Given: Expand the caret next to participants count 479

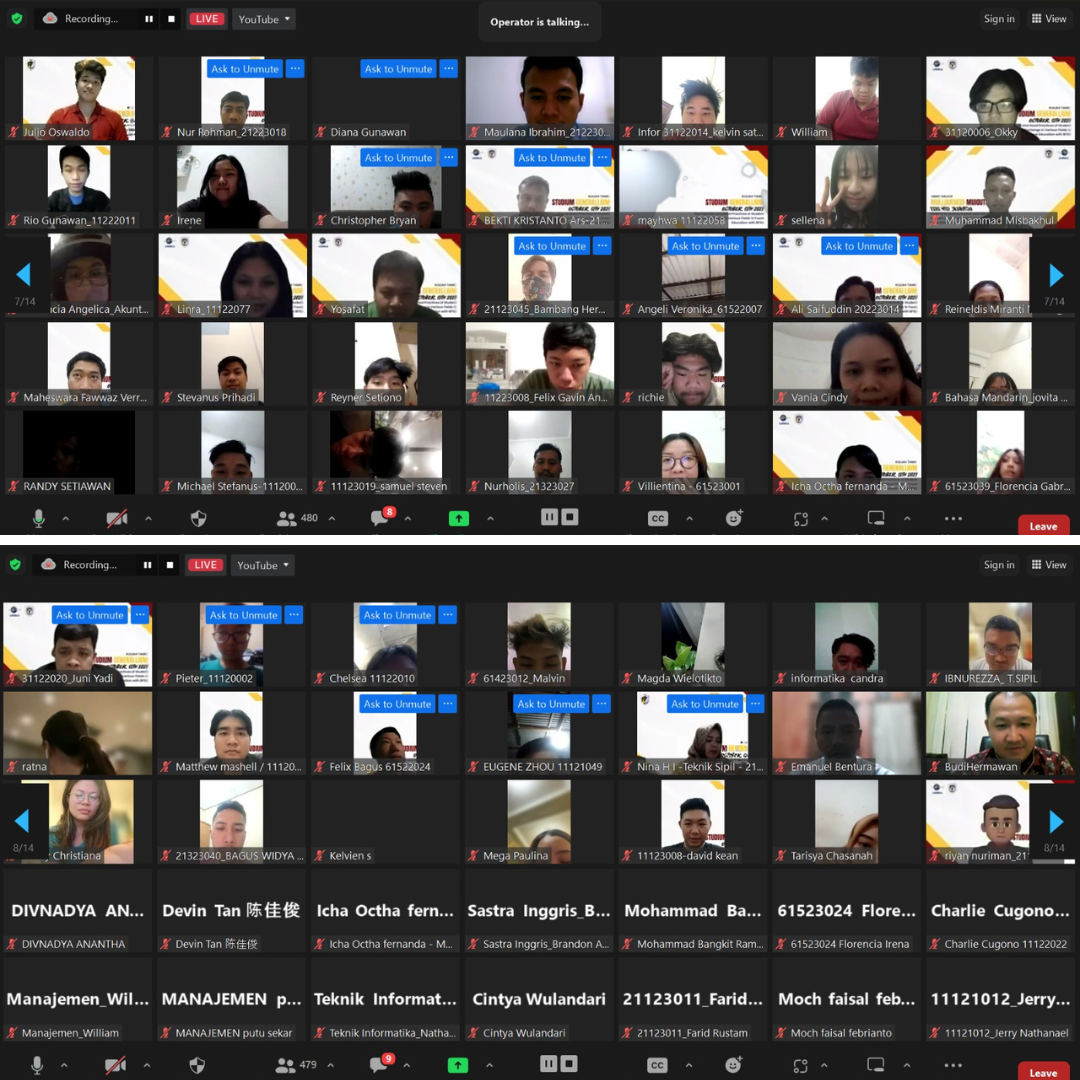Looking at the screenshot, I should 331,1065.
